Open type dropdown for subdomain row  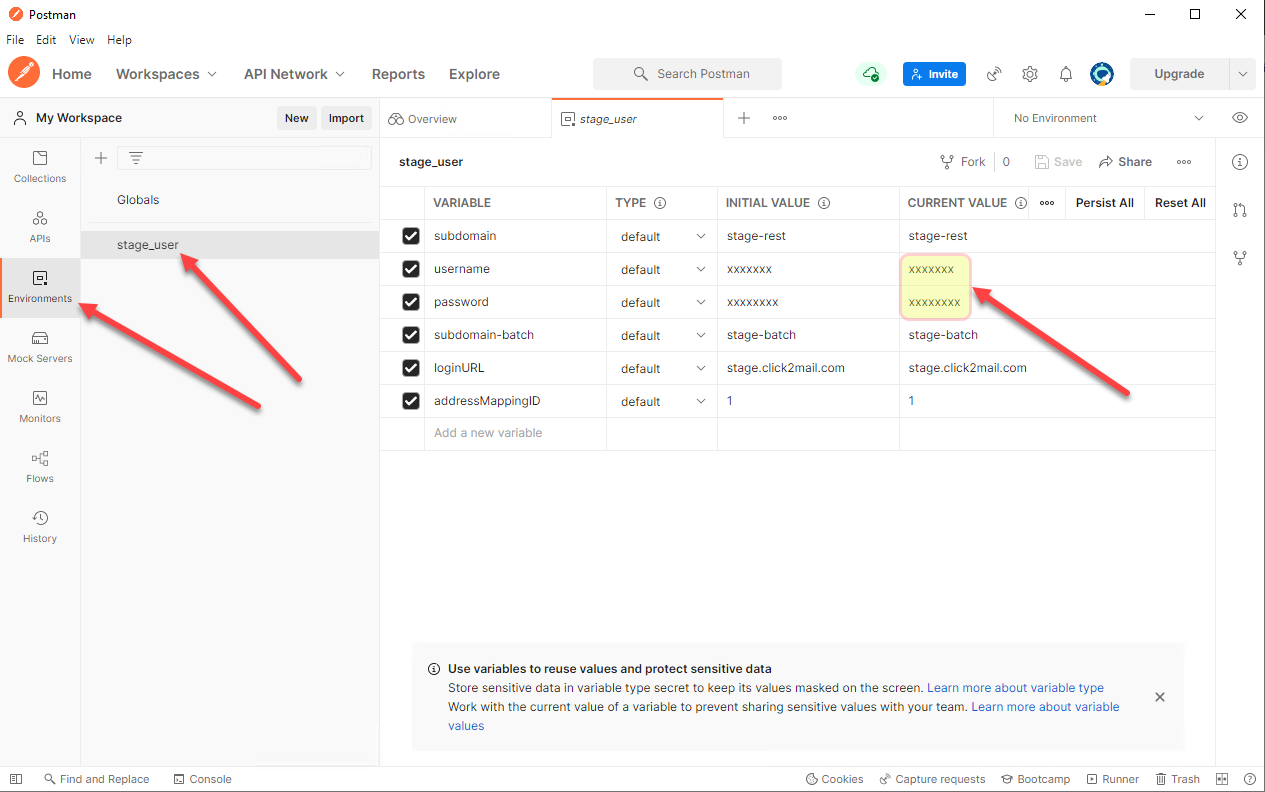(x=662, y=237)
